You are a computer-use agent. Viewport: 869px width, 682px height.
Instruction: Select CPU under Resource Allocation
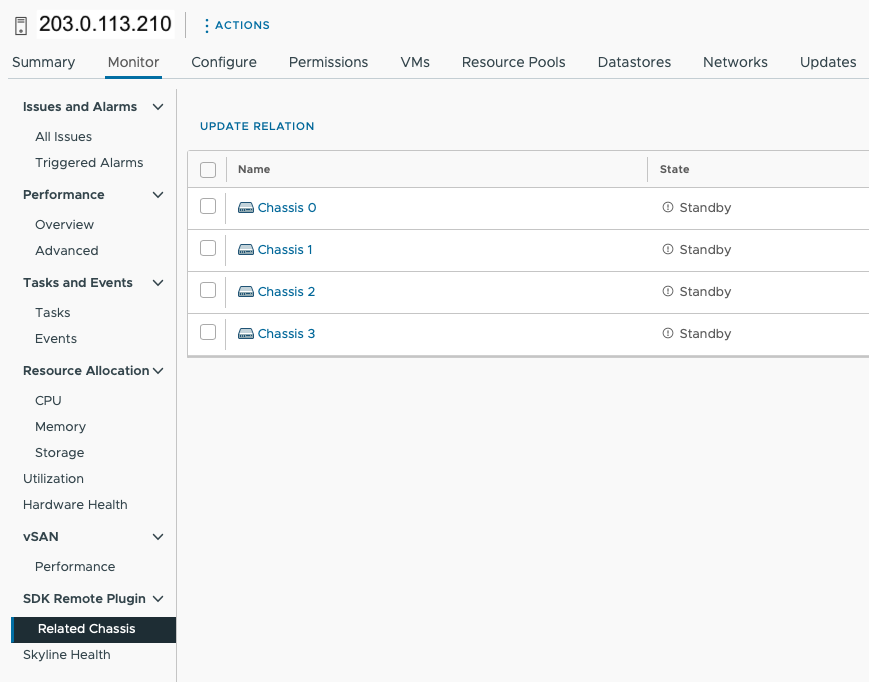pos(48,401)
